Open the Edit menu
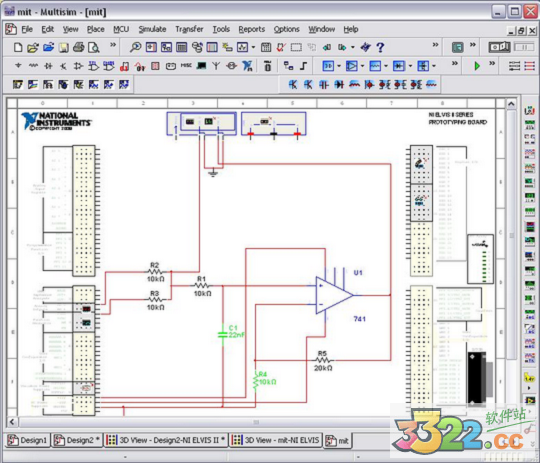540x463 pixels. (x=48, y=29)
